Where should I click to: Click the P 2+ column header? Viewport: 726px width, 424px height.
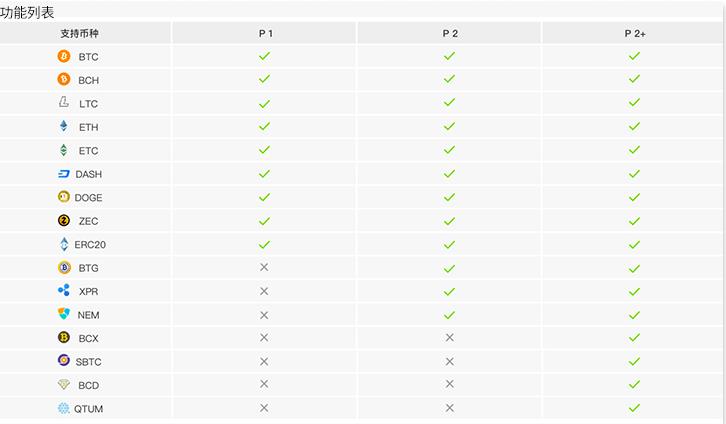pyautogui.click(x=635, y=33)
